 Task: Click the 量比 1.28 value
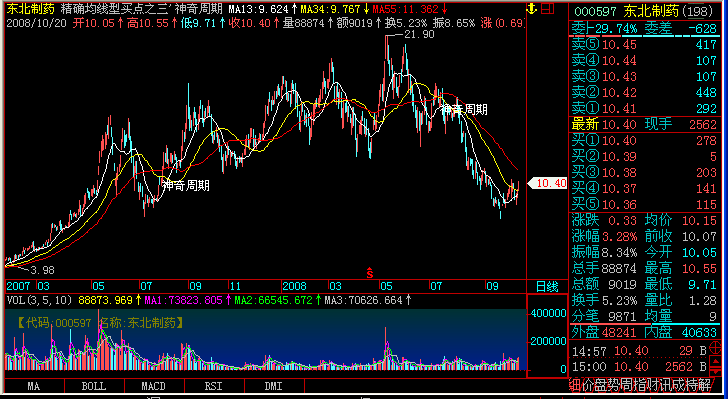click(x=703, y=300)
